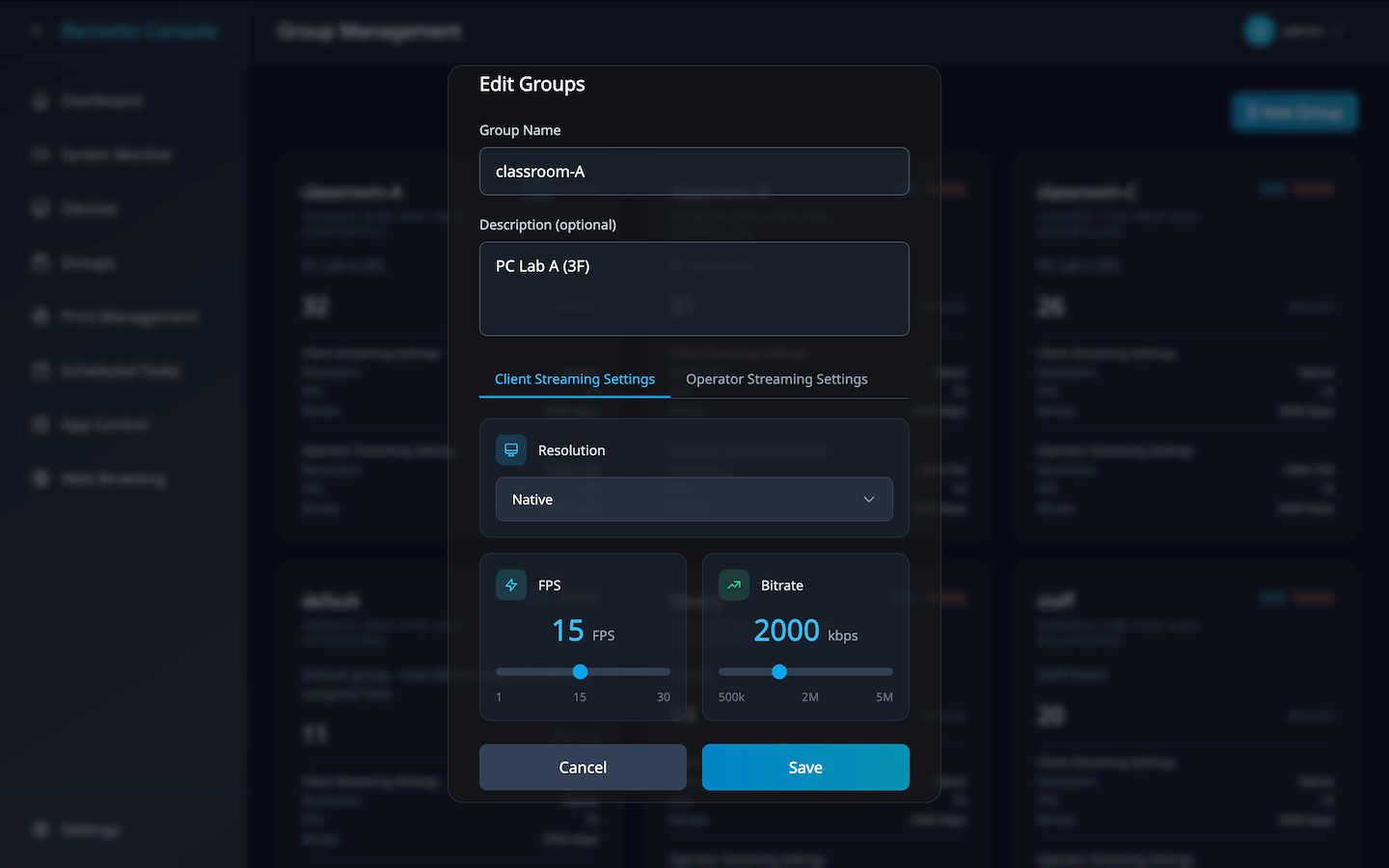Select the Client Streaming Settings tab
The height and width of the screenshot is (868, 1389).
[575, 379]
